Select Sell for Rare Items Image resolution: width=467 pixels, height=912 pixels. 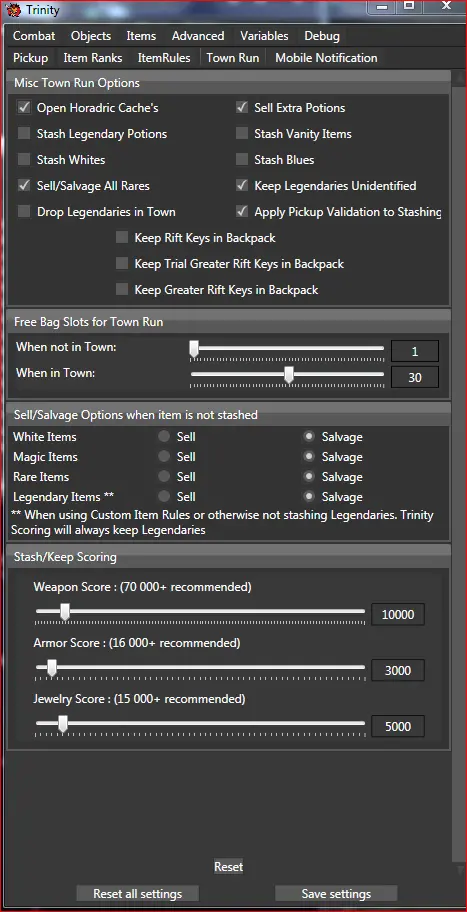165,476
